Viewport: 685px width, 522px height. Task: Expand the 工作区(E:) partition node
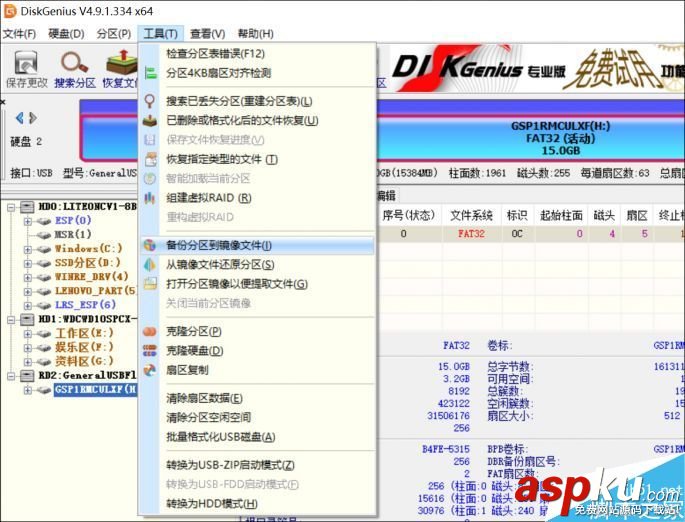(28, 334)
